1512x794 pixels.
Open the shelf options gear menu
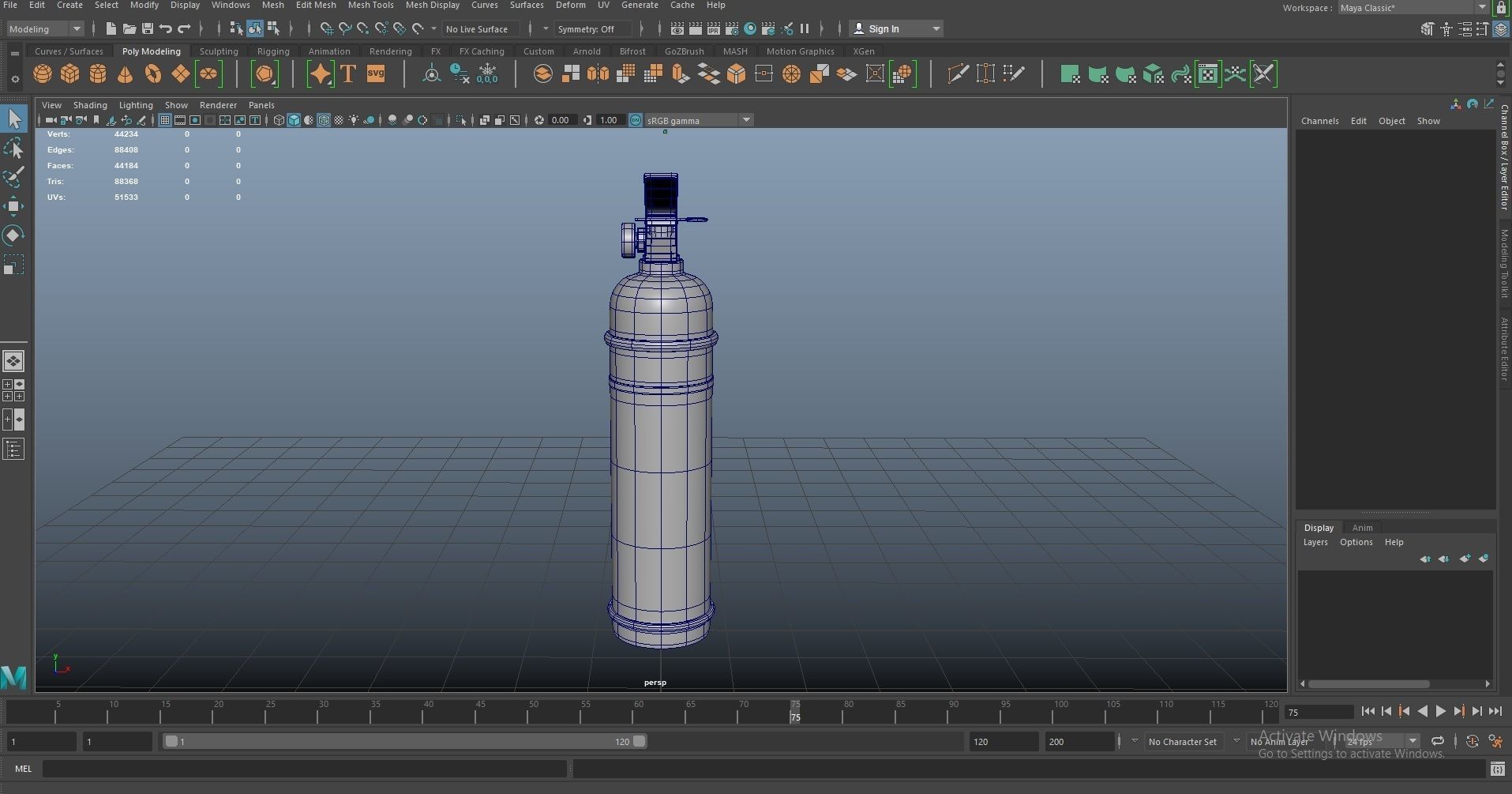[15, 79]
